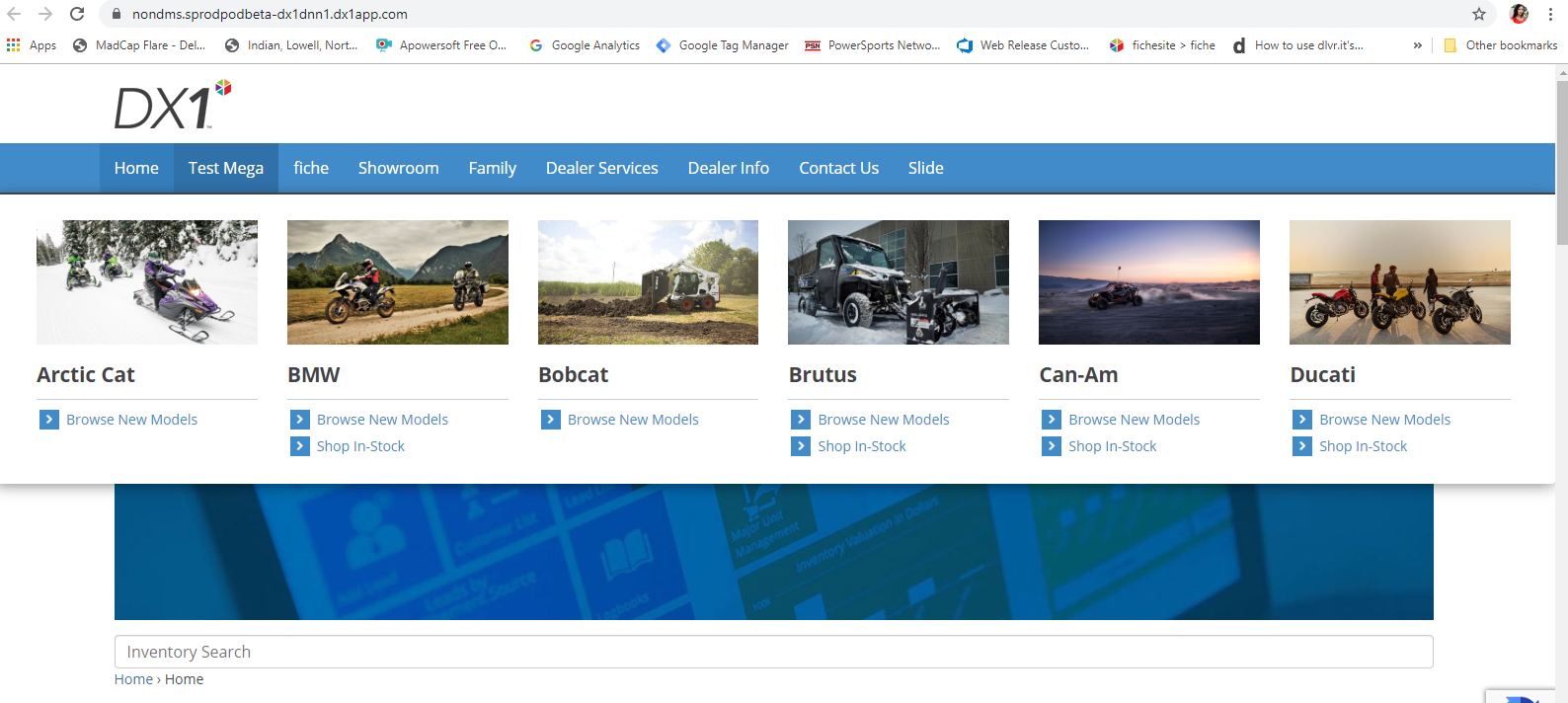Open the Chrome profile avatar
Viewport: 1568px width, 703px height.
1519,14
